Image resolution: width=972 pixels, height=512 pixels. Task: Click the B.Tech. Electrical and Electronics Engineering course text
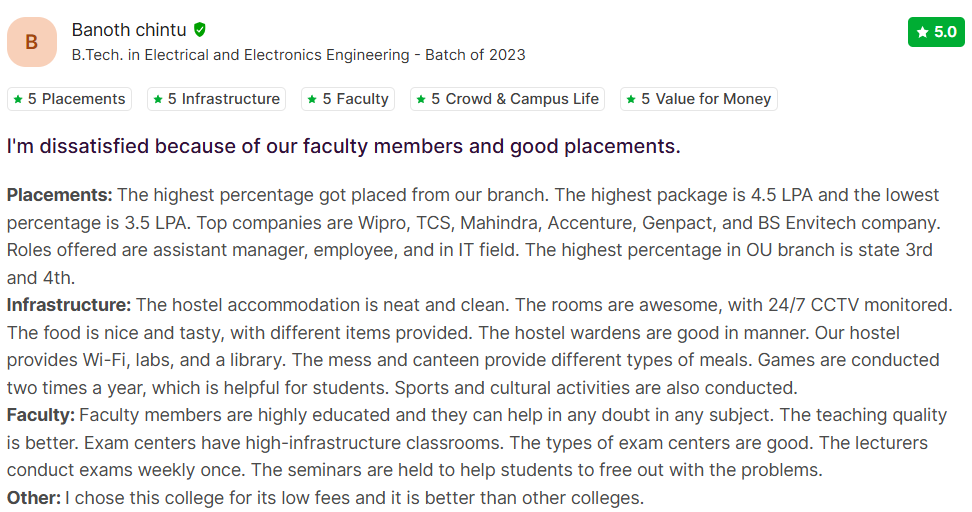pyautogui.click(x=298, y=55)
